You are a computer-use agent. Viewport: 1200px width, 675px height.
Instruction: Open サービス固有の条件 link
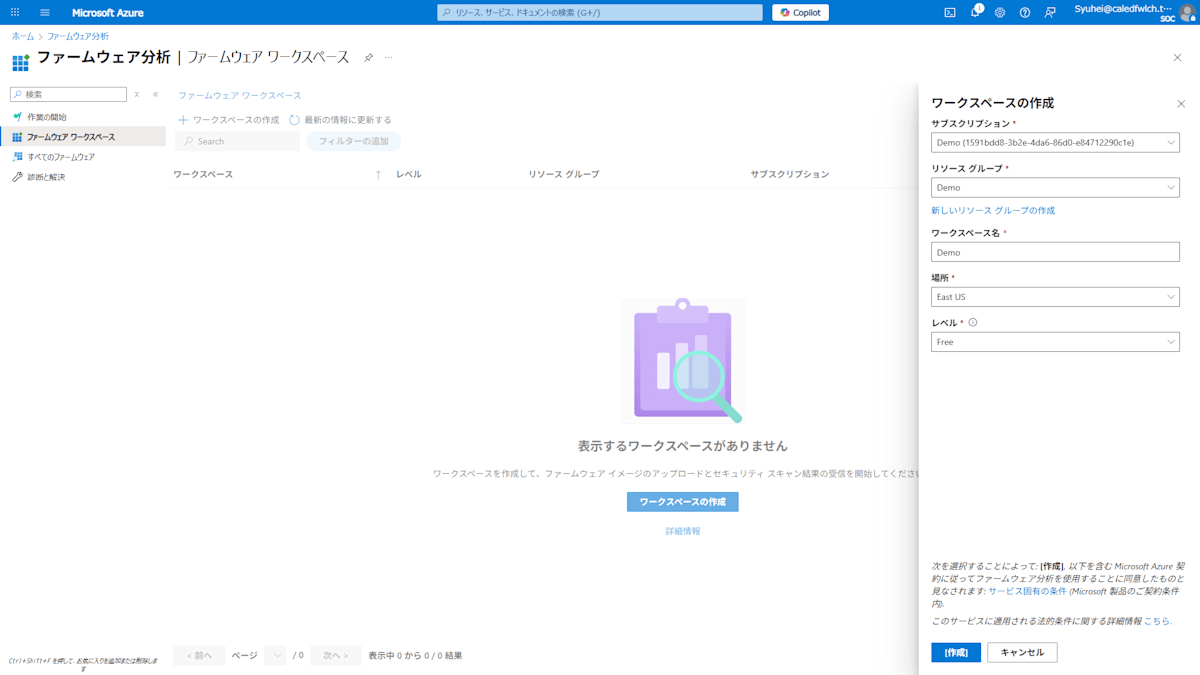point(1027,591)
